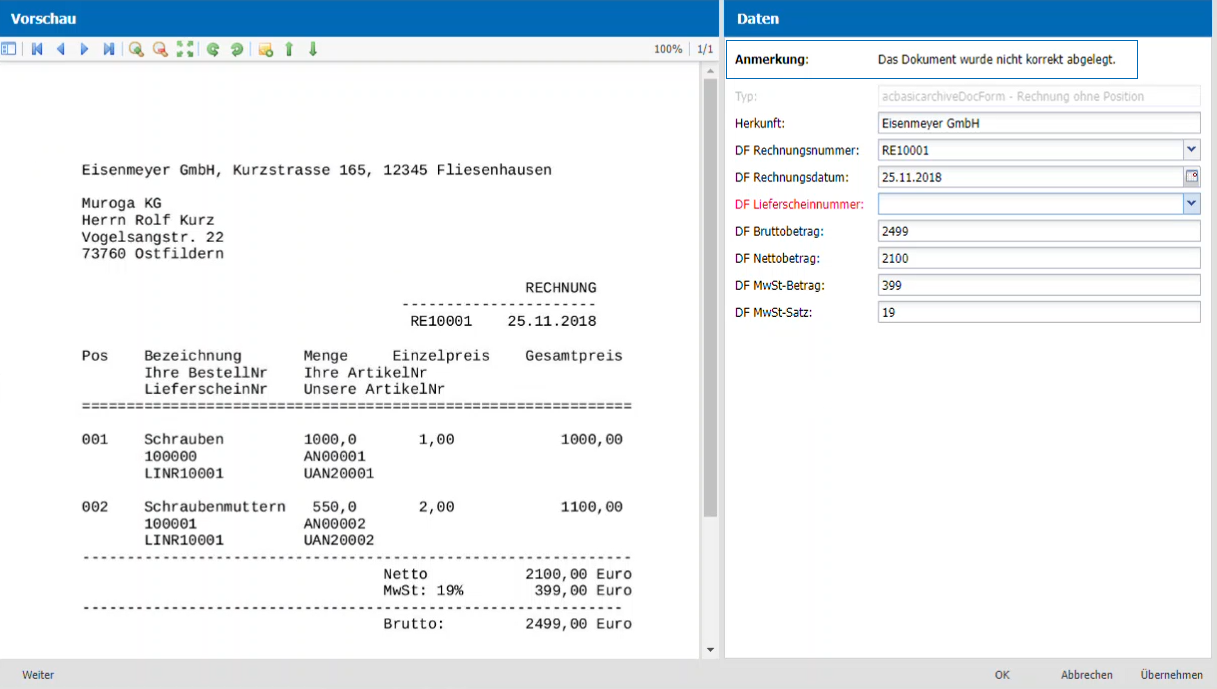Click the Muroga KG recipient line
The height and width of the screenshot is (689, 1217).
121,203
